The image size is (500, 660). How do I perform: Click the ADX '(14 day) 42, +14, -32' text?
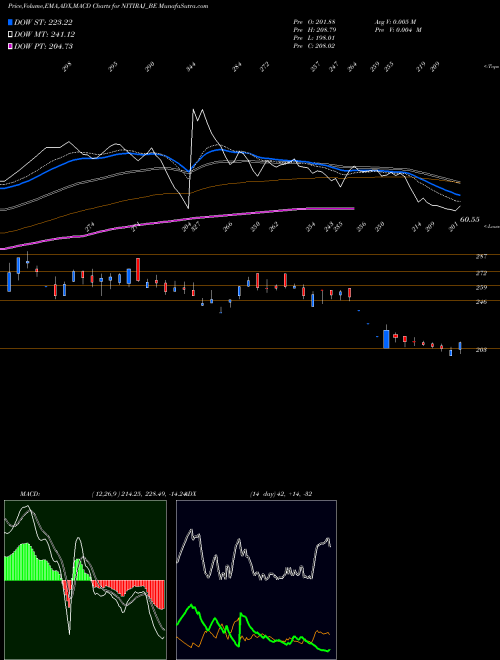[x=281, y=494]
